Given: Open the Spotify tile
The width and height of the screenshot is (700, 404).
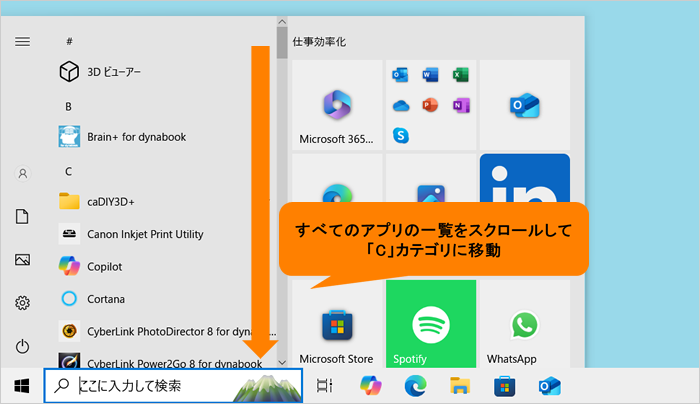Looking at the screenshot, I should click(x=431, y=324).
